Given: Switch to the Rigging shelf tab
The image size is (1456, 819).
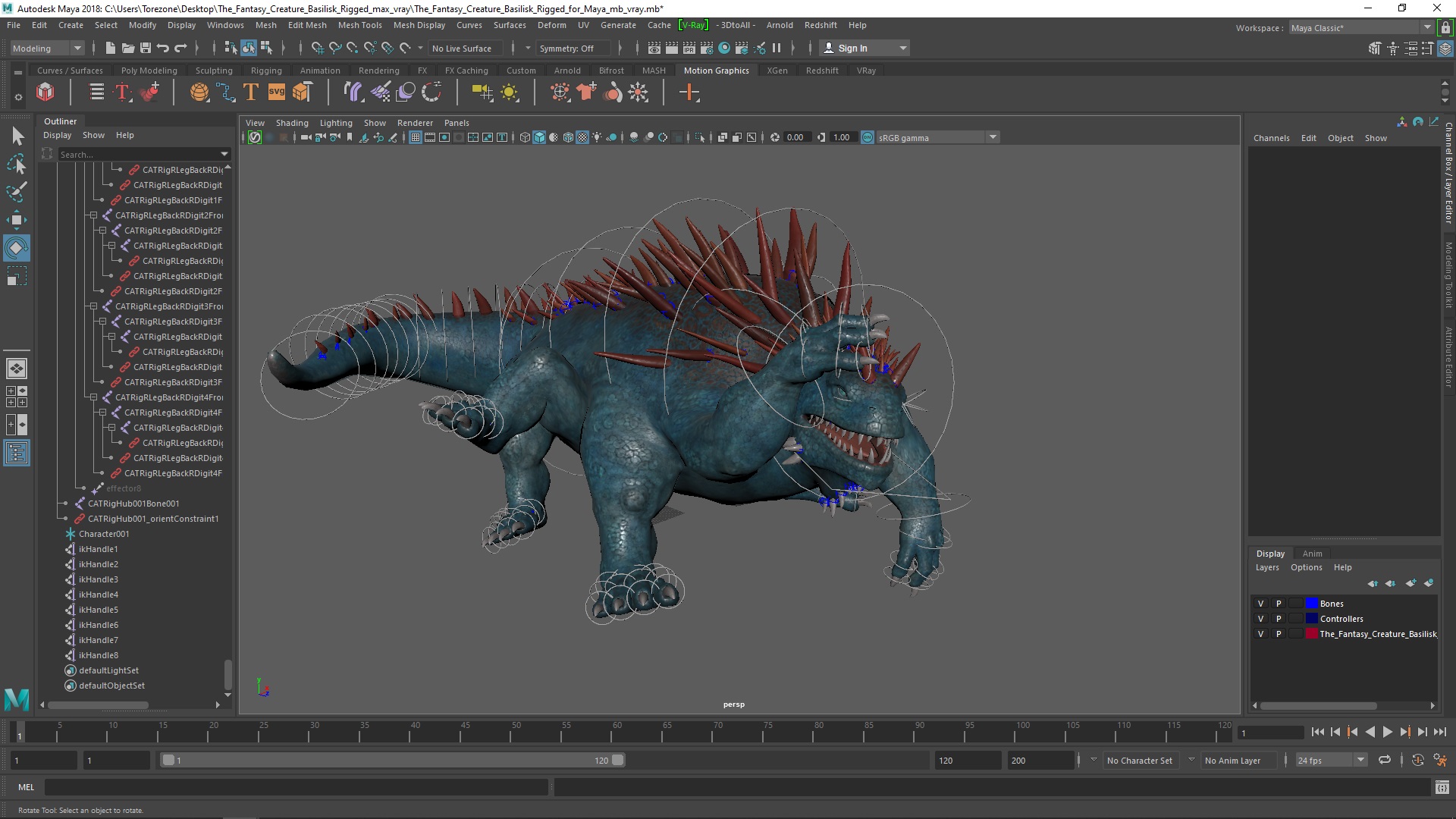Looking at the screenshot, I should (x=266, y=71).
